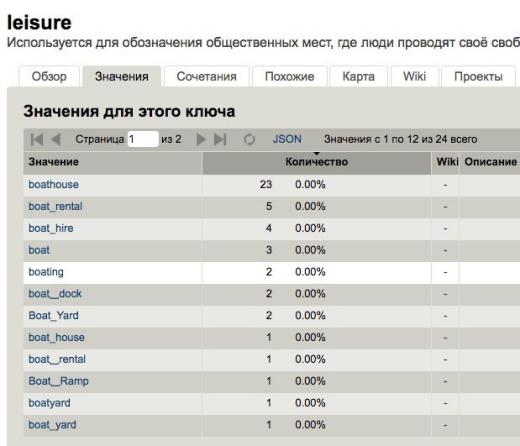This screenshot has width=520, height=446.
Task: Open the boatyard value link
Action: pos(49,403)
